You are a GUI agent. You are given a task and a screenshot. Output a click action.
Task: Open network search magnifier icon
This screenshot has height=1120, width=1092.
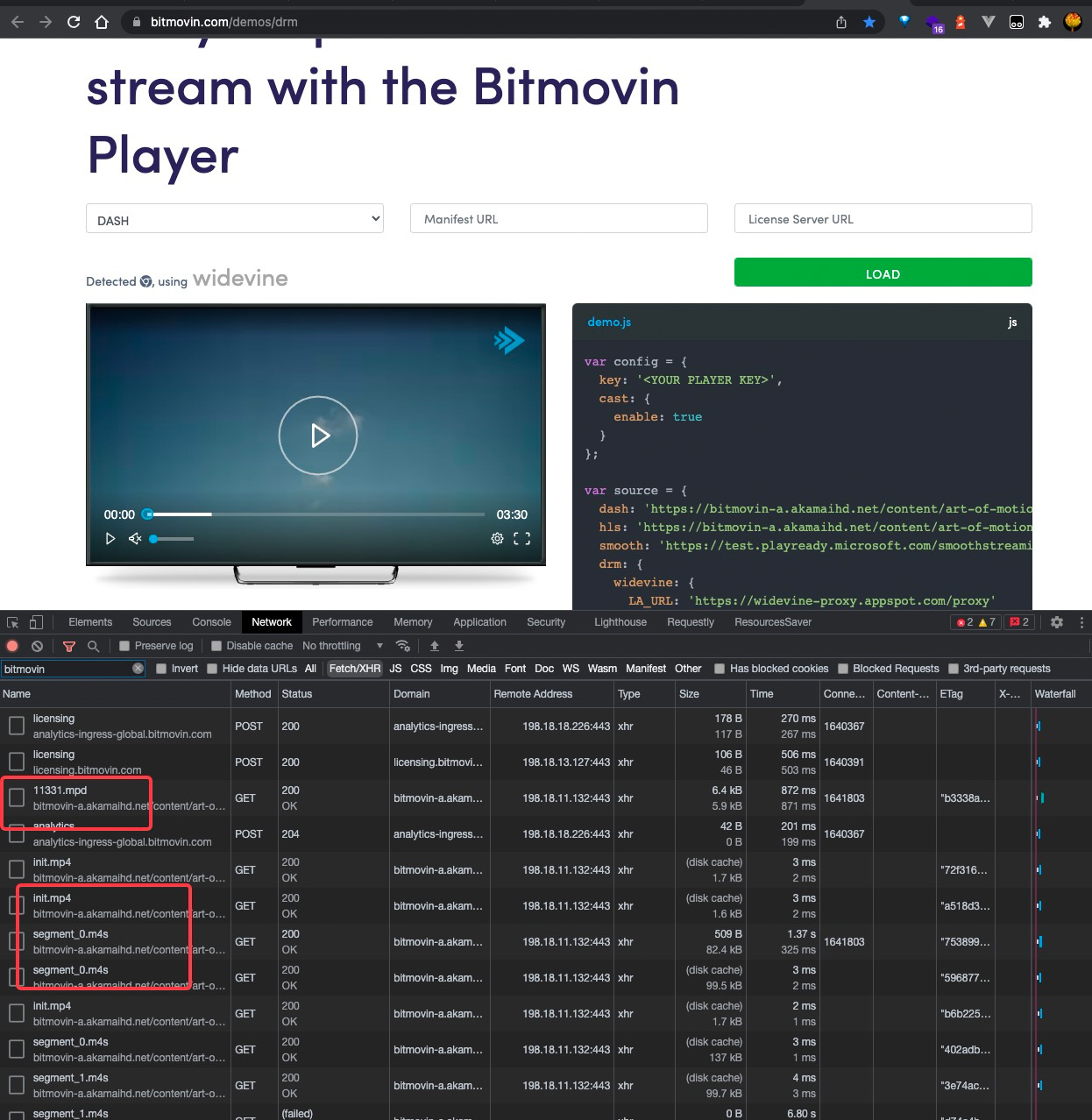coord(93,646)
